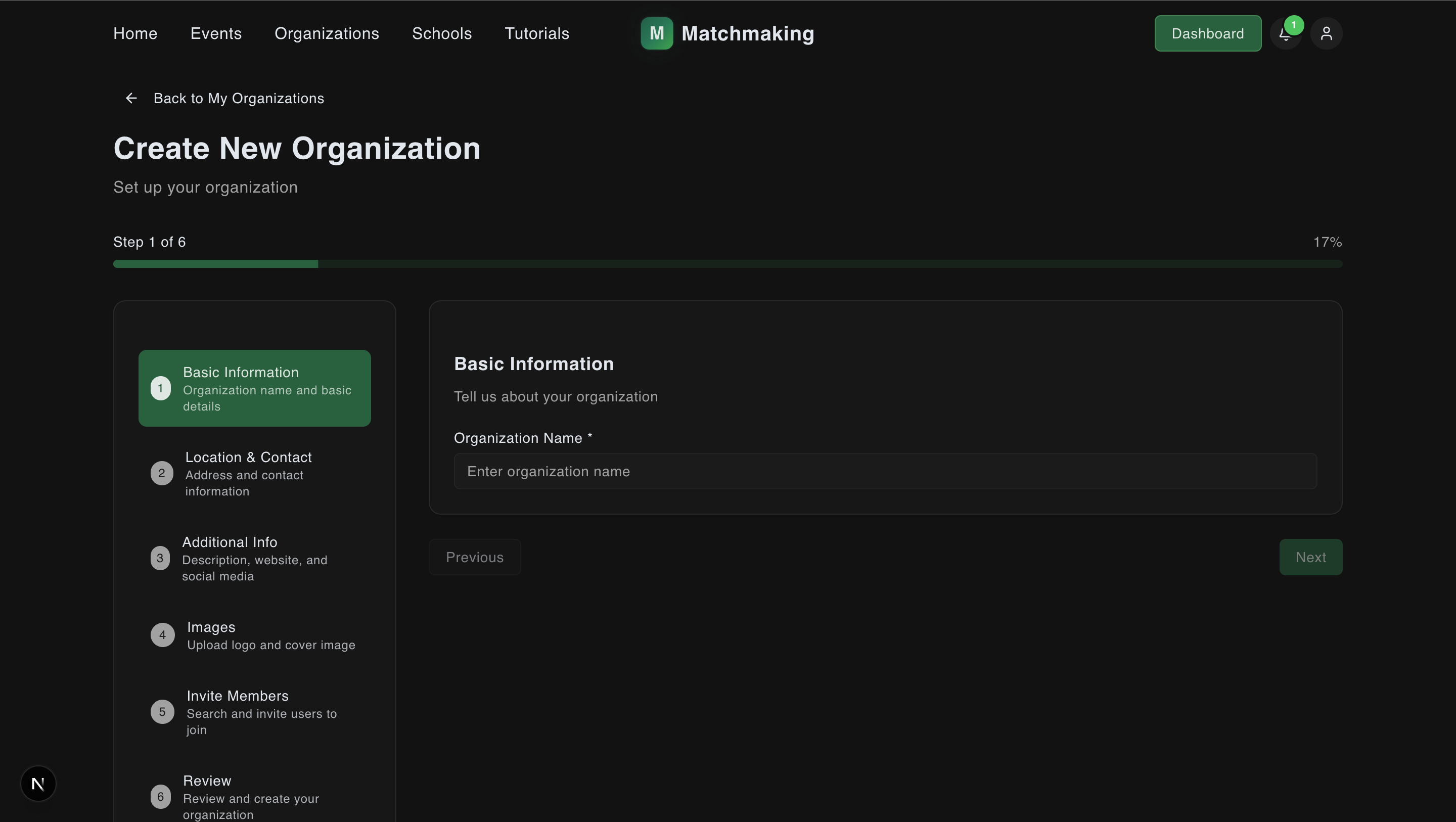Select step 6 circle for Review

(x=161, y=797)
